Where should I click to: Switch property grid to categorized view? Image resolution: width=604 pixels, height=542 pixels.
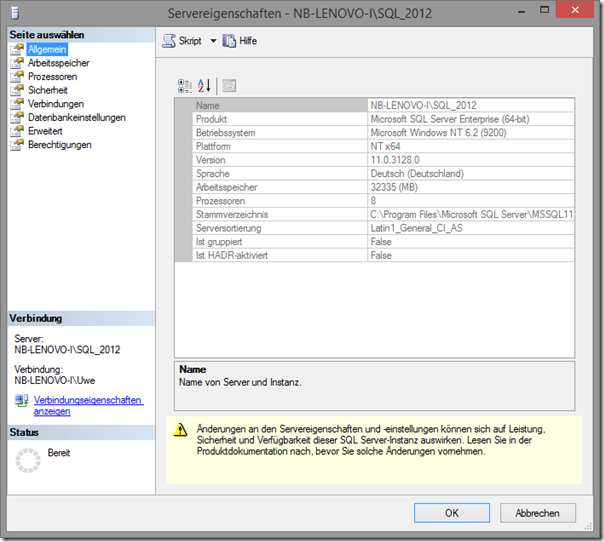pos(185,86)
